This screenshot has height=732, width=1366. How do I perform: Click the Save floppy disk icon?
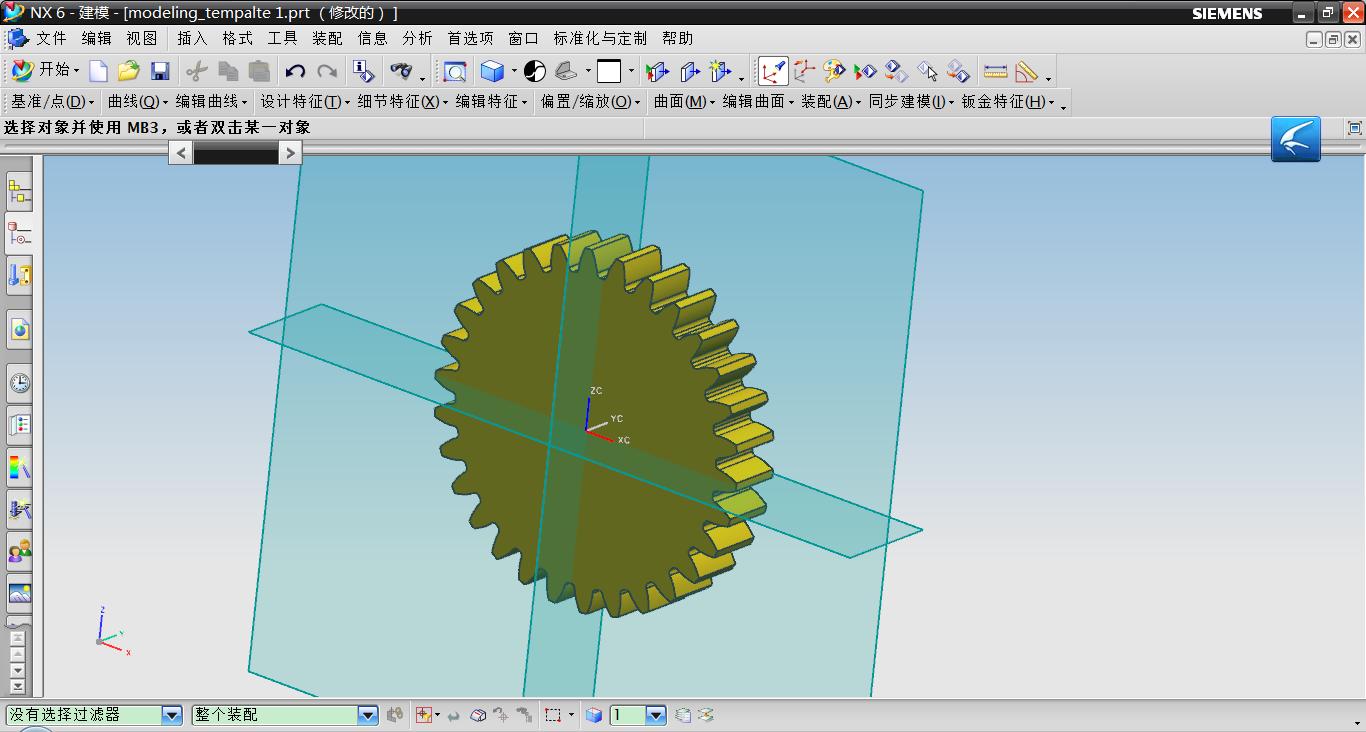(160, 71)
